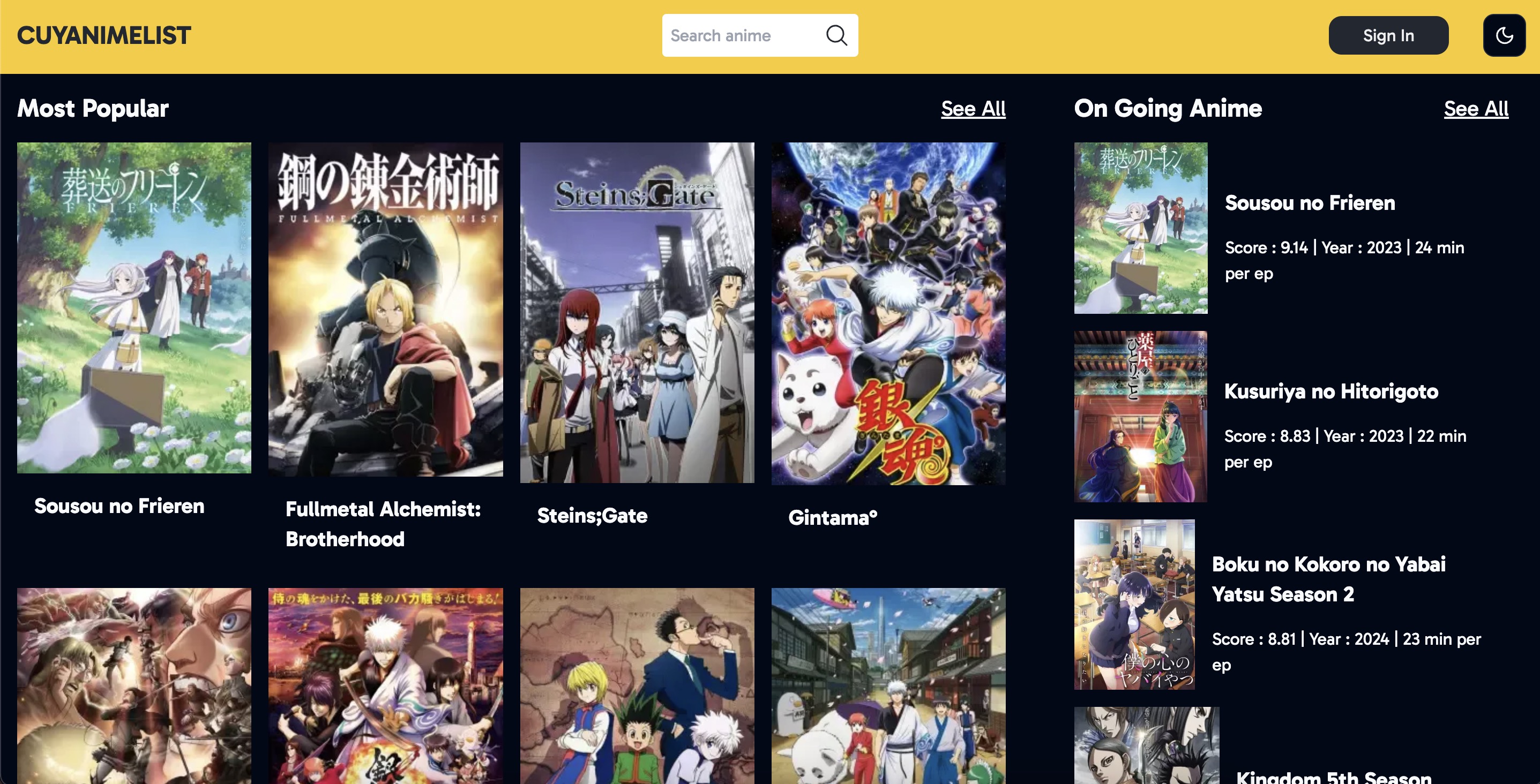The height and width of the screenshot is (784, 1540).
Task: Click Sousou no Frieren title under Most Popular
Action: click(x=119, y=506)
